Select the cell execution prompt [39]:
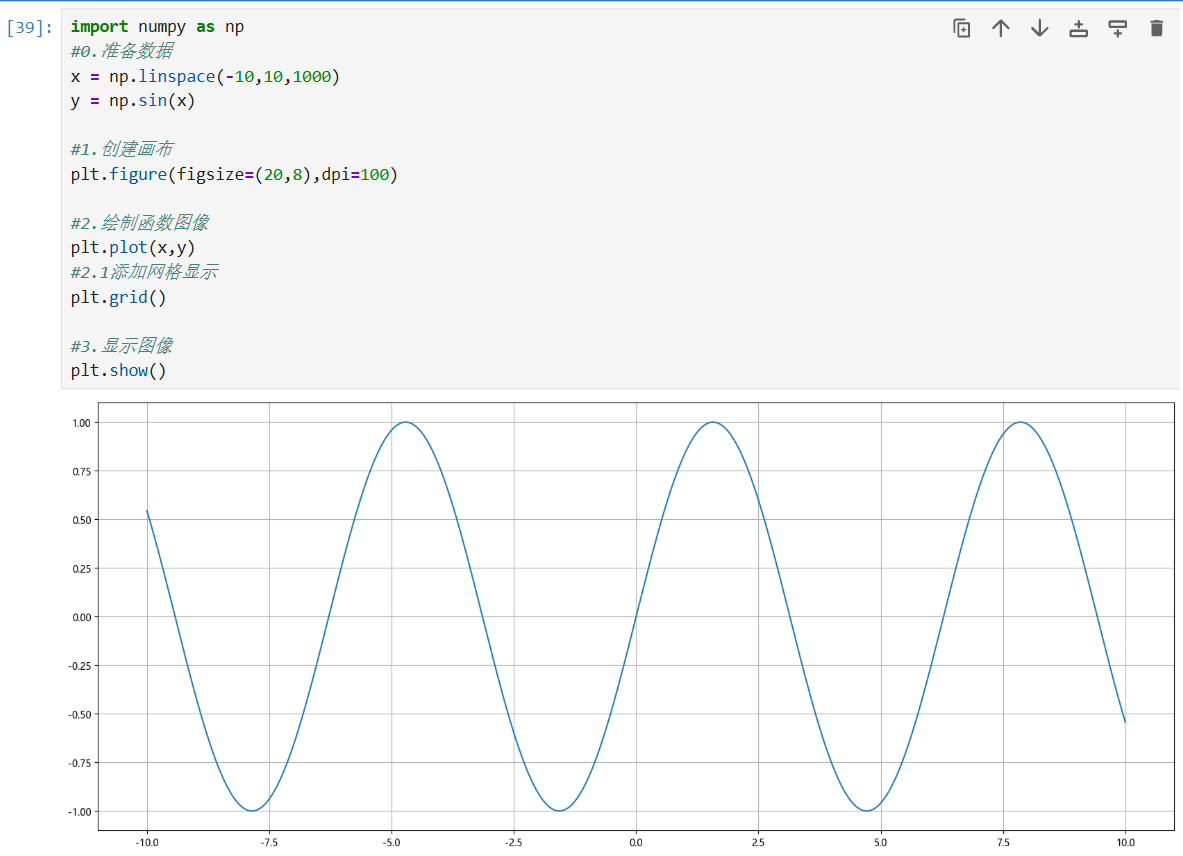The height and width of the screenshot is (856, 1183). point(29,28)
